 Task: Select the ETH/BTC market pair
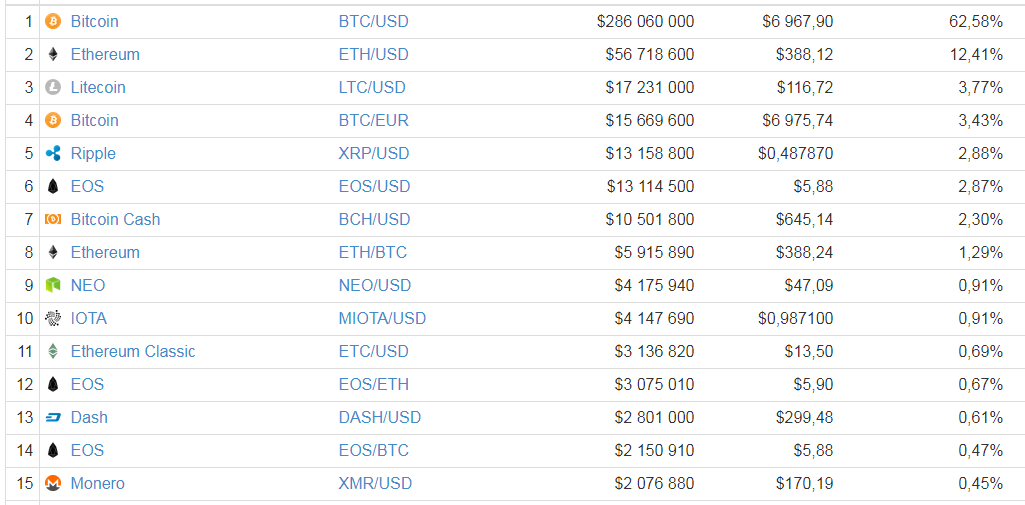point(372,253)
